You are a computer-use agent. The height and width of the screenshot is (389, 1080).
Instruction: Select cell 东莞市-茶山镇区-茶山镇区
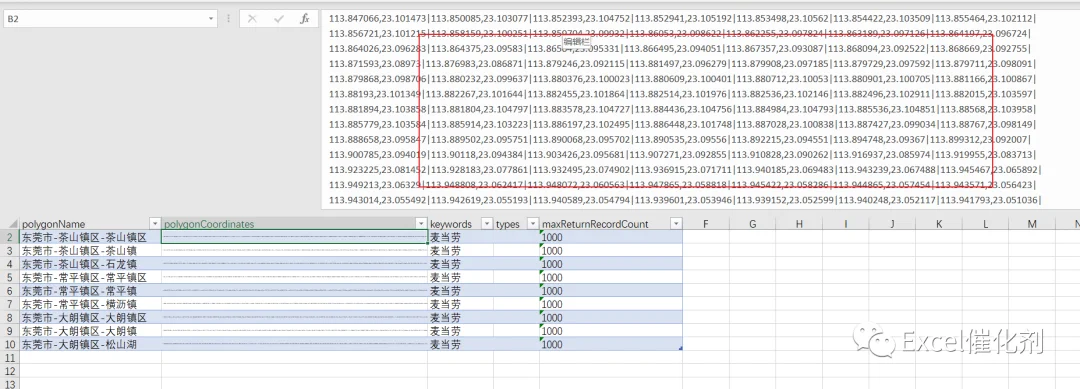(90, 238)
